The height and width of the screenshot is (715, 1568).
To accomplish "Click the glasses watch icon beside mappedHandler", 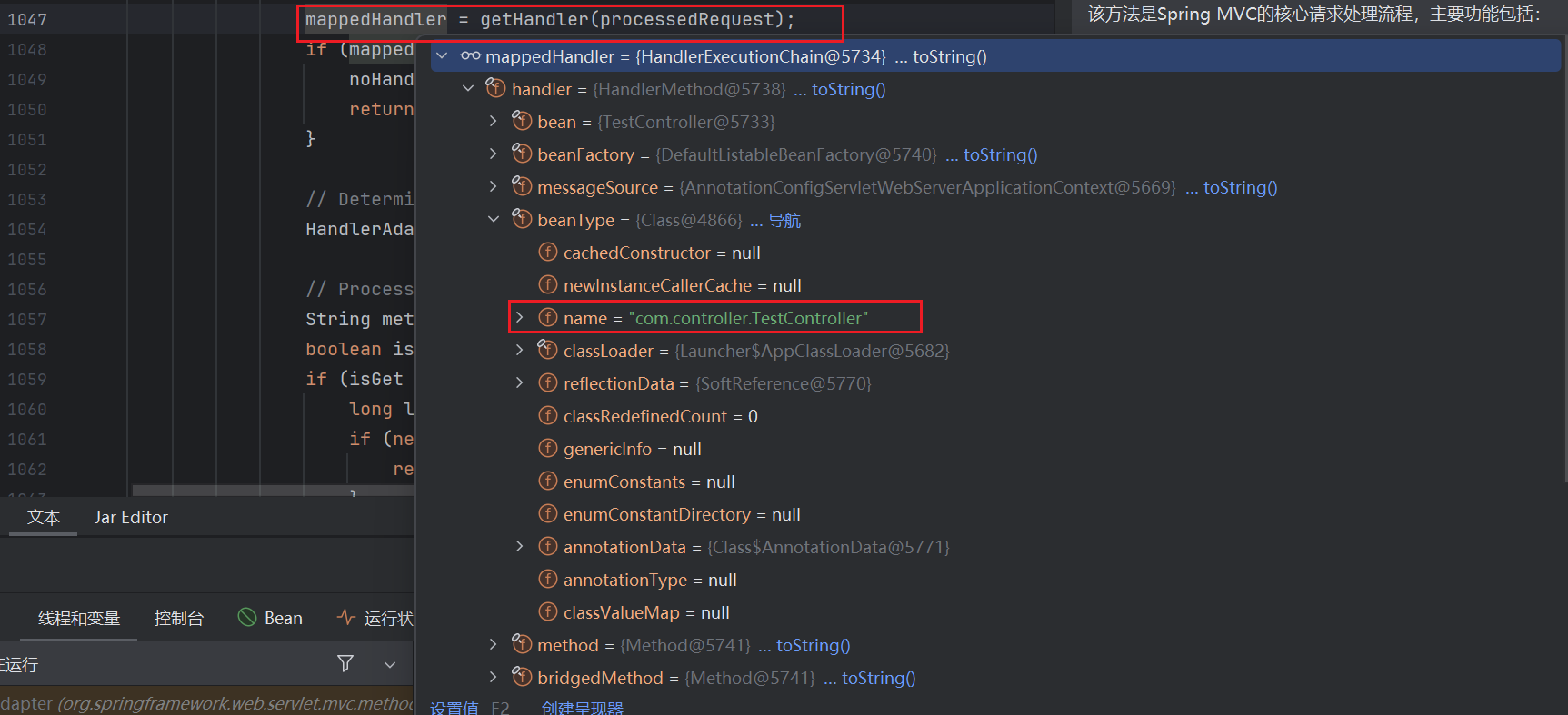I will 470,56.
